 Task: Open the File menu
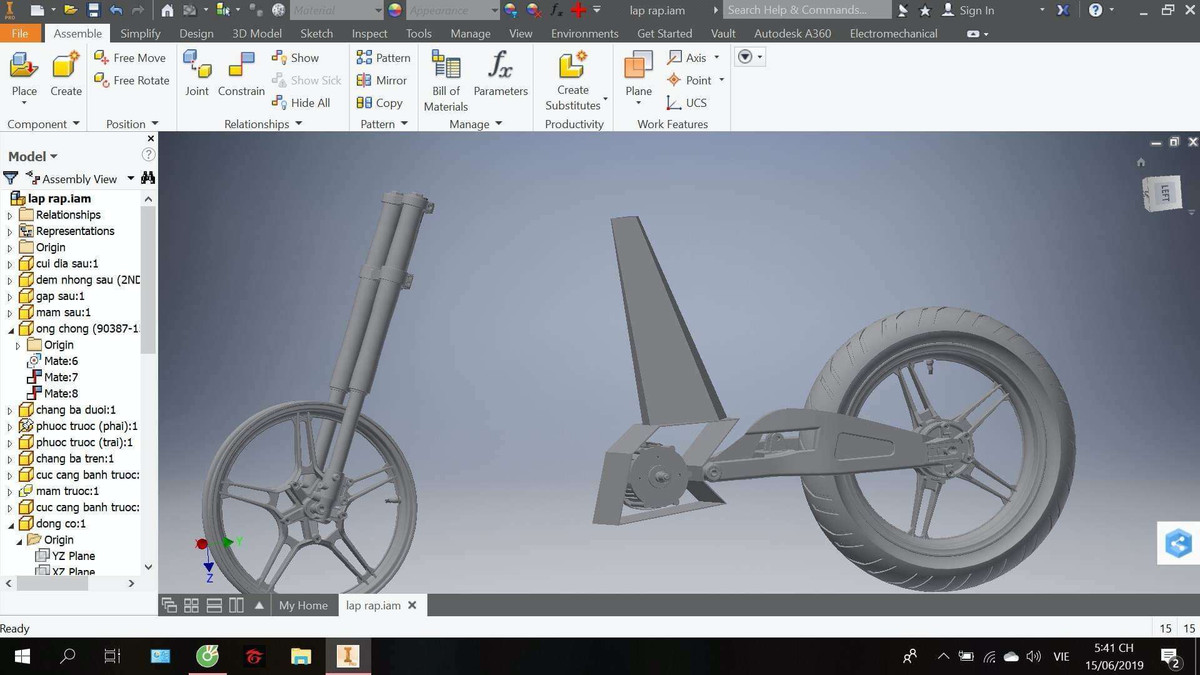point(20,33)
